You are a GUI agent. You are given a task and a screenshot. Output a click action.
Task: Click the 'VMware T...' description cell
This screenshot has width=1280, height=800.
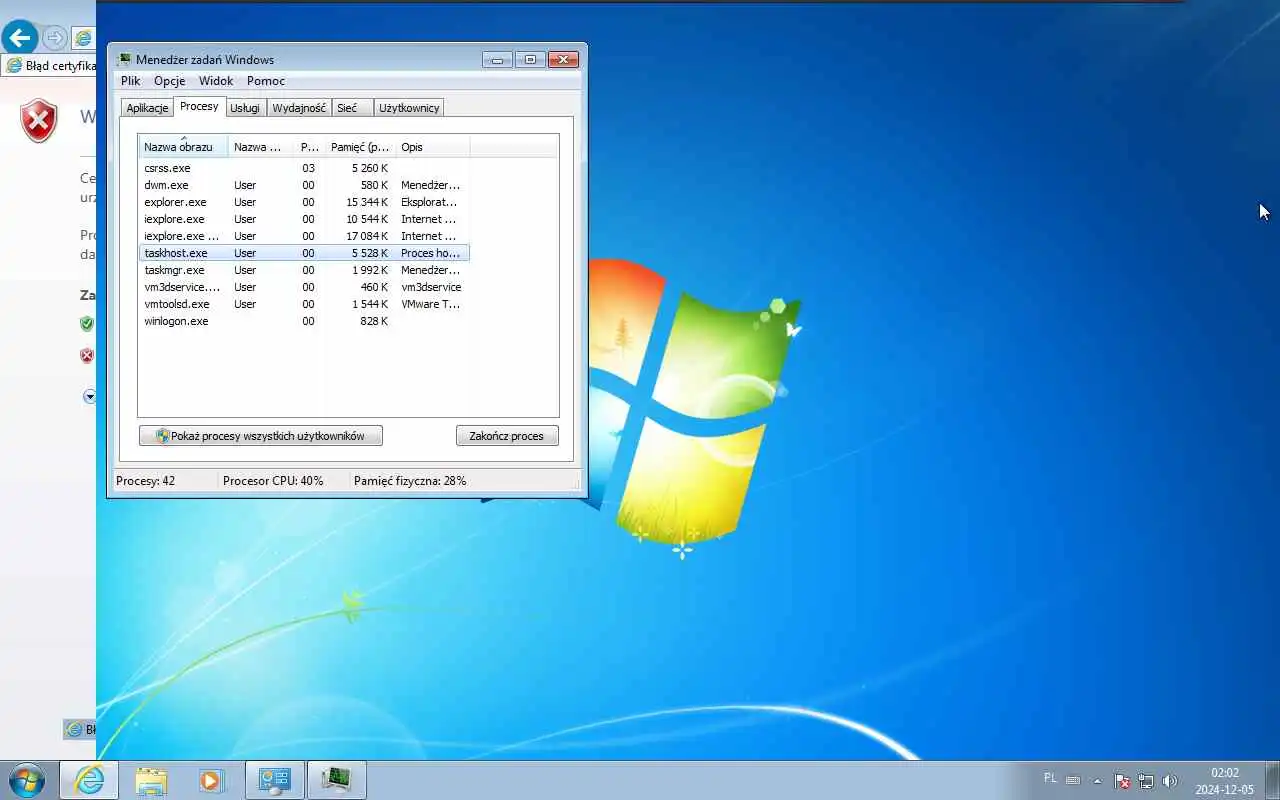tap(430, 304)
